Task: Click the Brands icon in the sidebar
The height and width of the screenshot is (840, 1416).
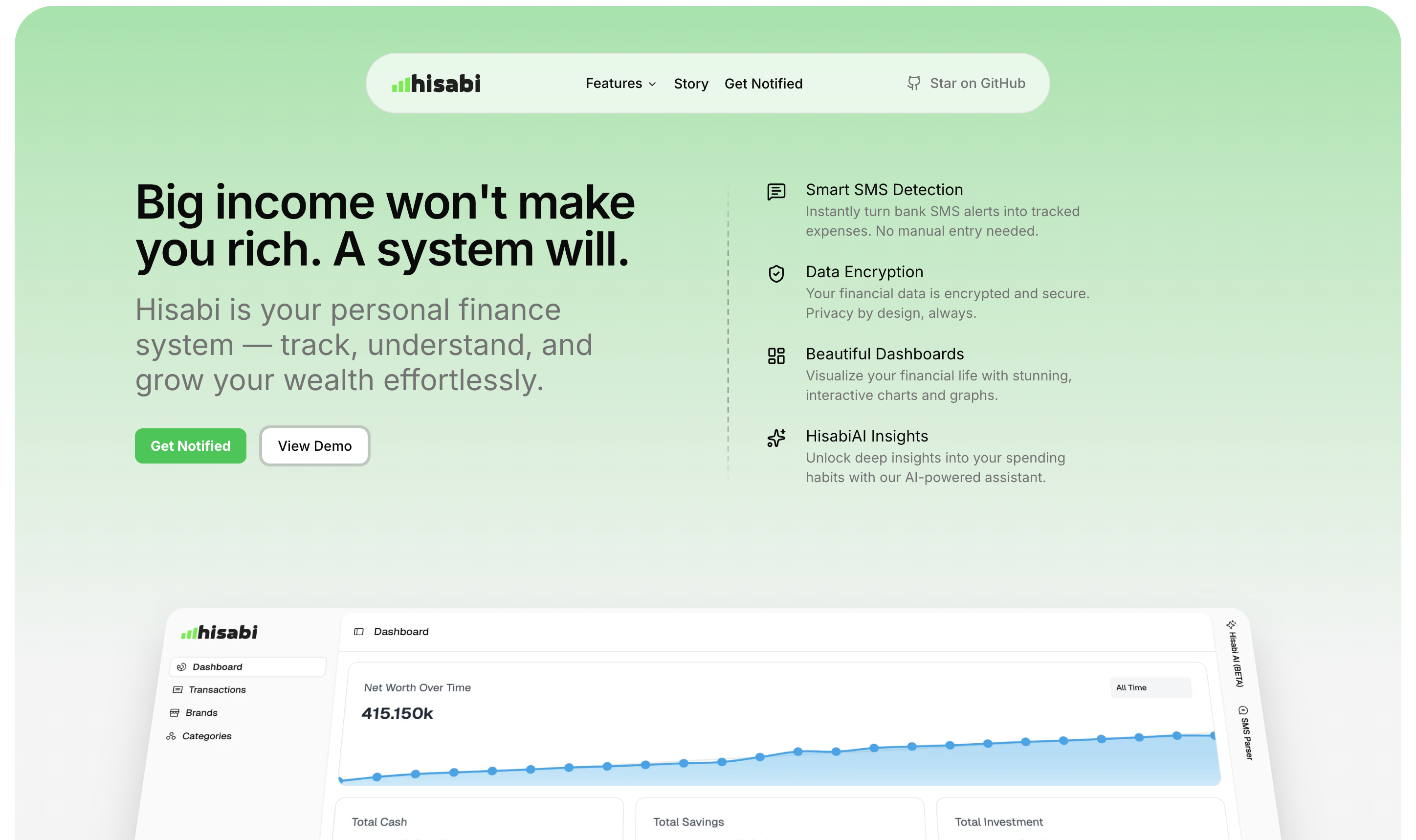Action: 175,712
